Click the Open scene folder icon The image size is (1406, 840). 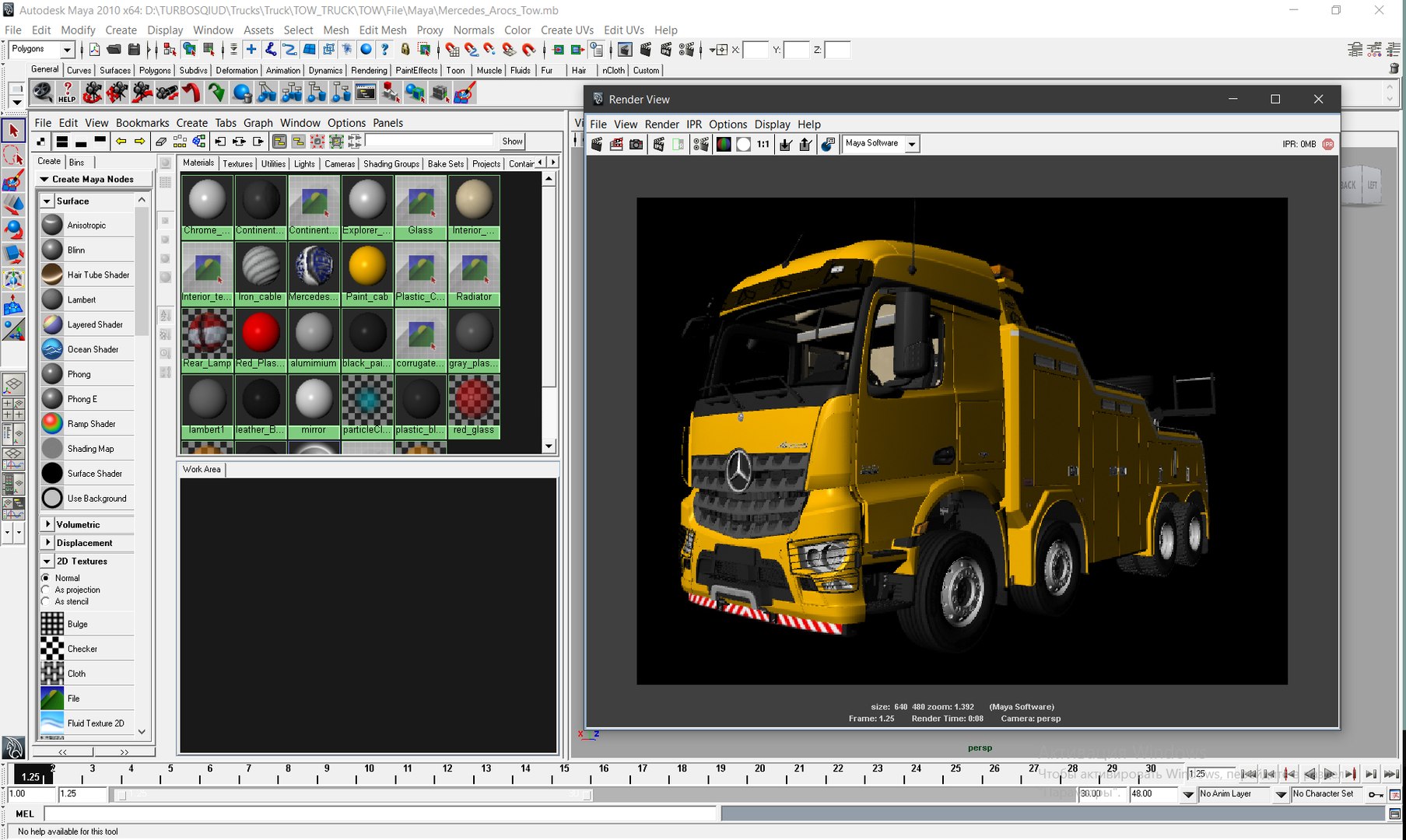pyautogui.click(x=114, y=50)
